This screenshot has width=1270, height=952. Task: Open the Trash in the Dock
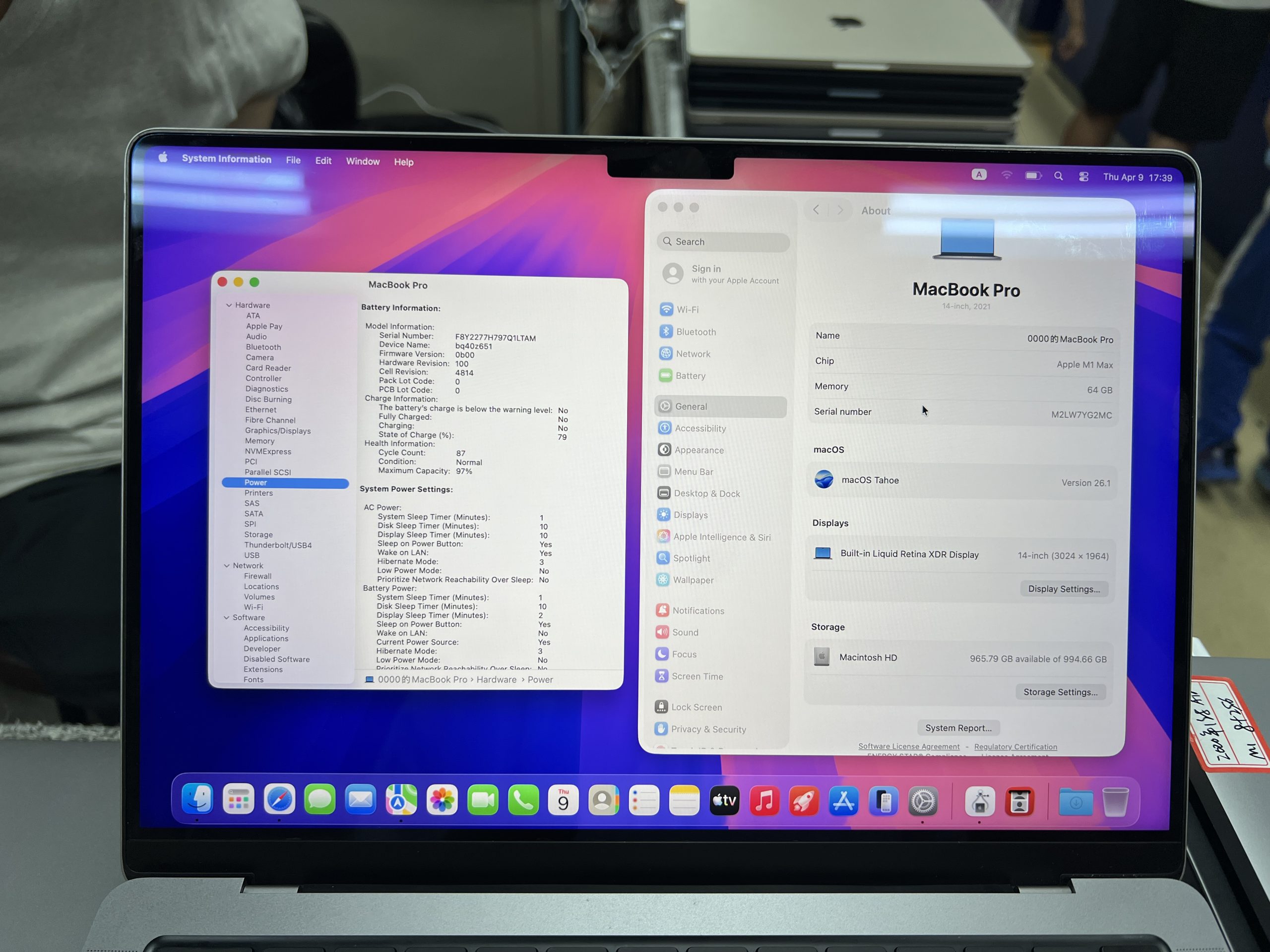click(x=1115, y=802)
